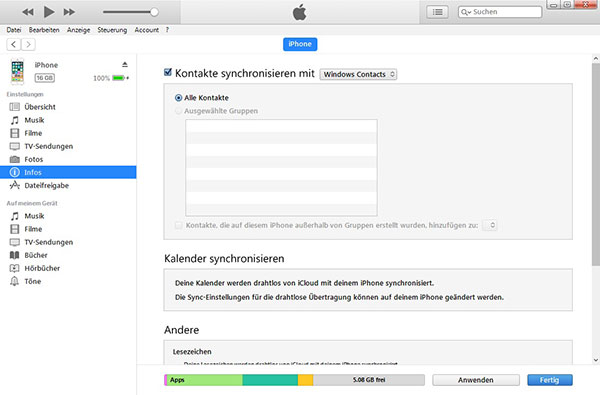Image resolution: width=600 pixels, height=395 pixels.
Task: Click the rewind playback button
Action: (x=28, y=12)
